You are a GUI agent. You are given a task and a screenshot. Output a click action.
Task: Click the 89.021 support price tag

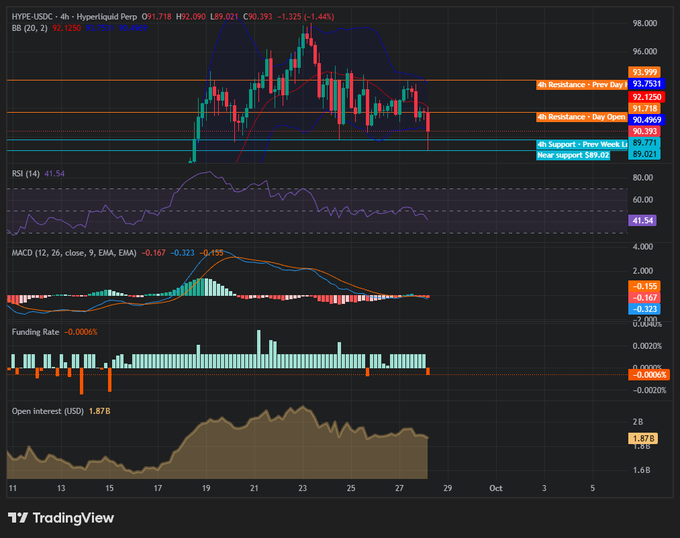pos(644,154)
